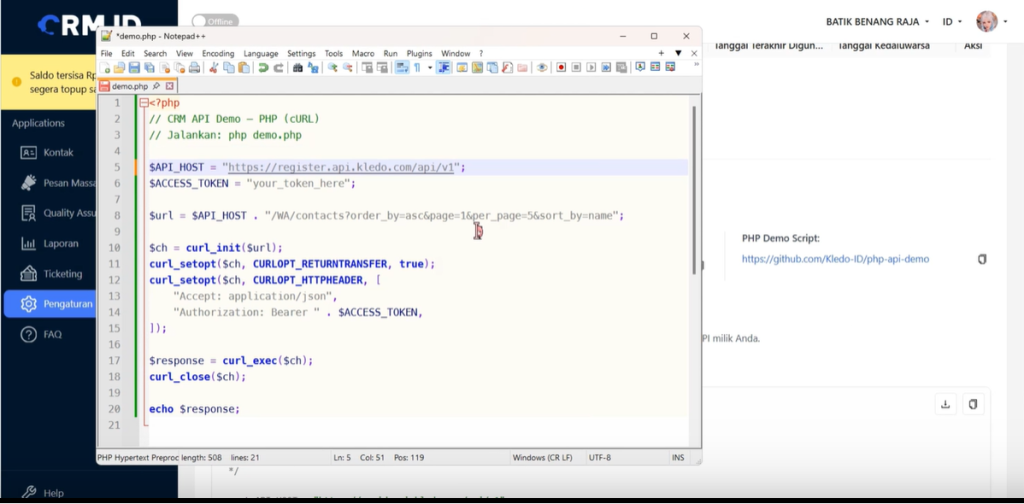Print the document via printer icon
Screen dimensions: 1024x504
pyautogui.click(x=195, y=67)
